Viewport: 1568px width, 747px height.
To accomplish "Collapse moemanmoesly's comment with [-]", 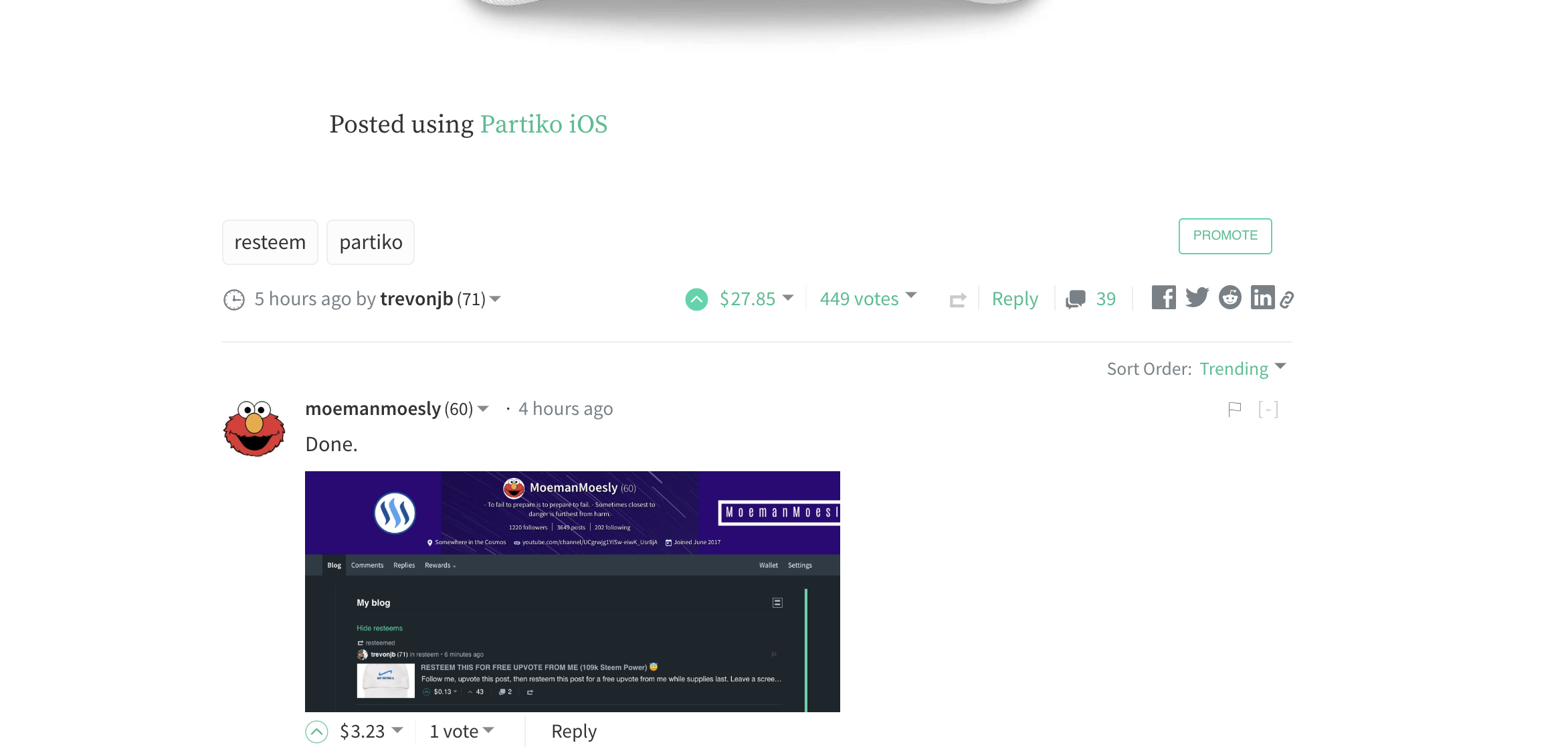I will click(x=1268, y=409).
